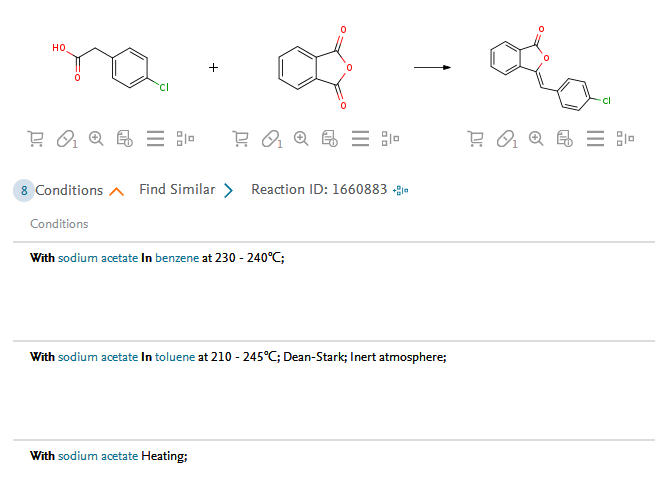Click structure options icon under first reactant
Screen dimensions: 655x499
pos(185,139)
